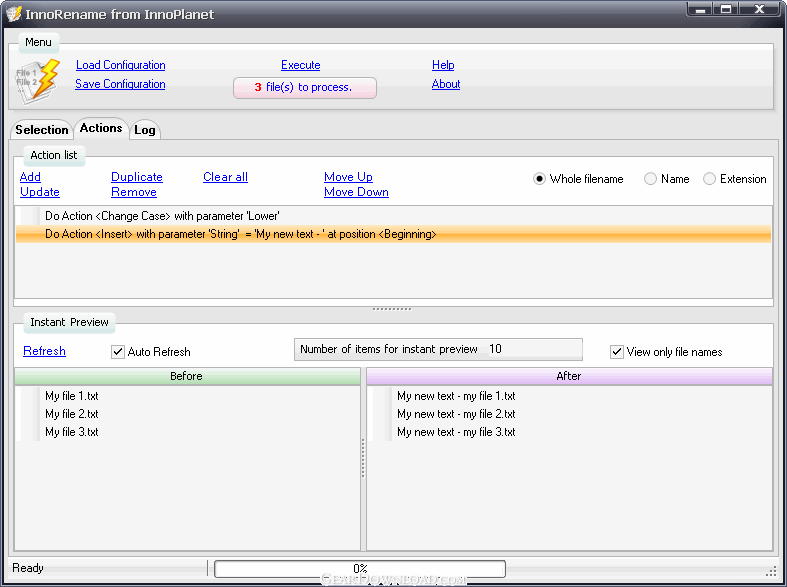Image resolution: width=787 pixels, height=587 pixels.
Task: Minimize the InnoRename window
Action: (701, 10)
